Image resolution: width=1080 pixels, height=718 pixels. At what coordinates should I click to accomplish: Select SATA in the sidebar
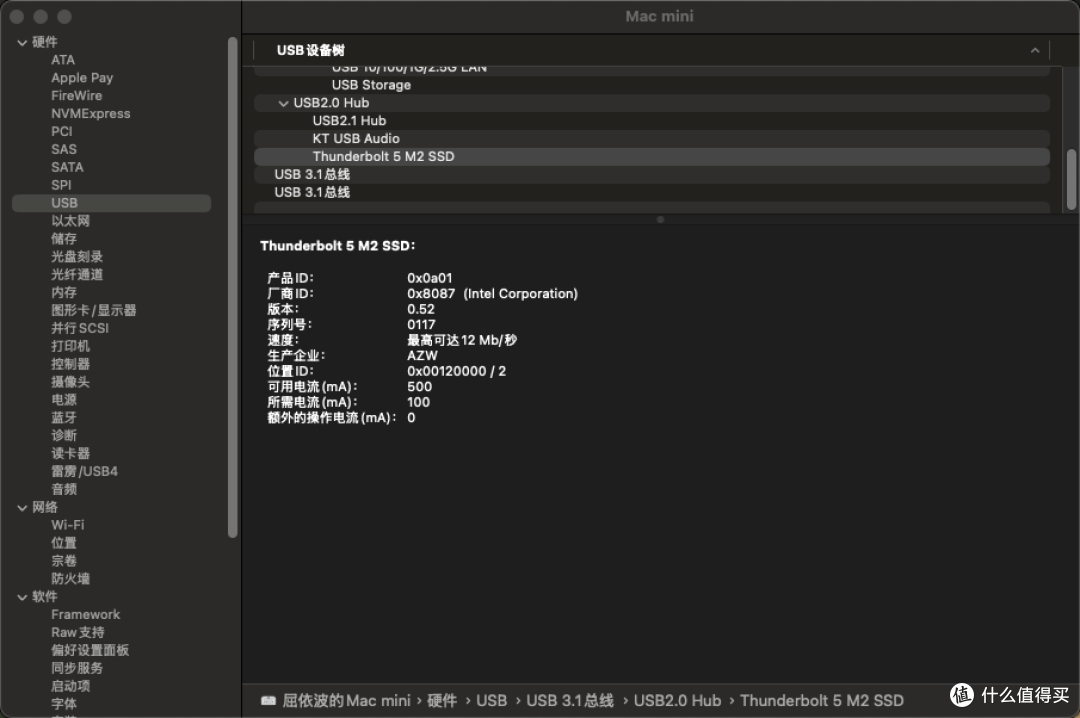point(67,167)
